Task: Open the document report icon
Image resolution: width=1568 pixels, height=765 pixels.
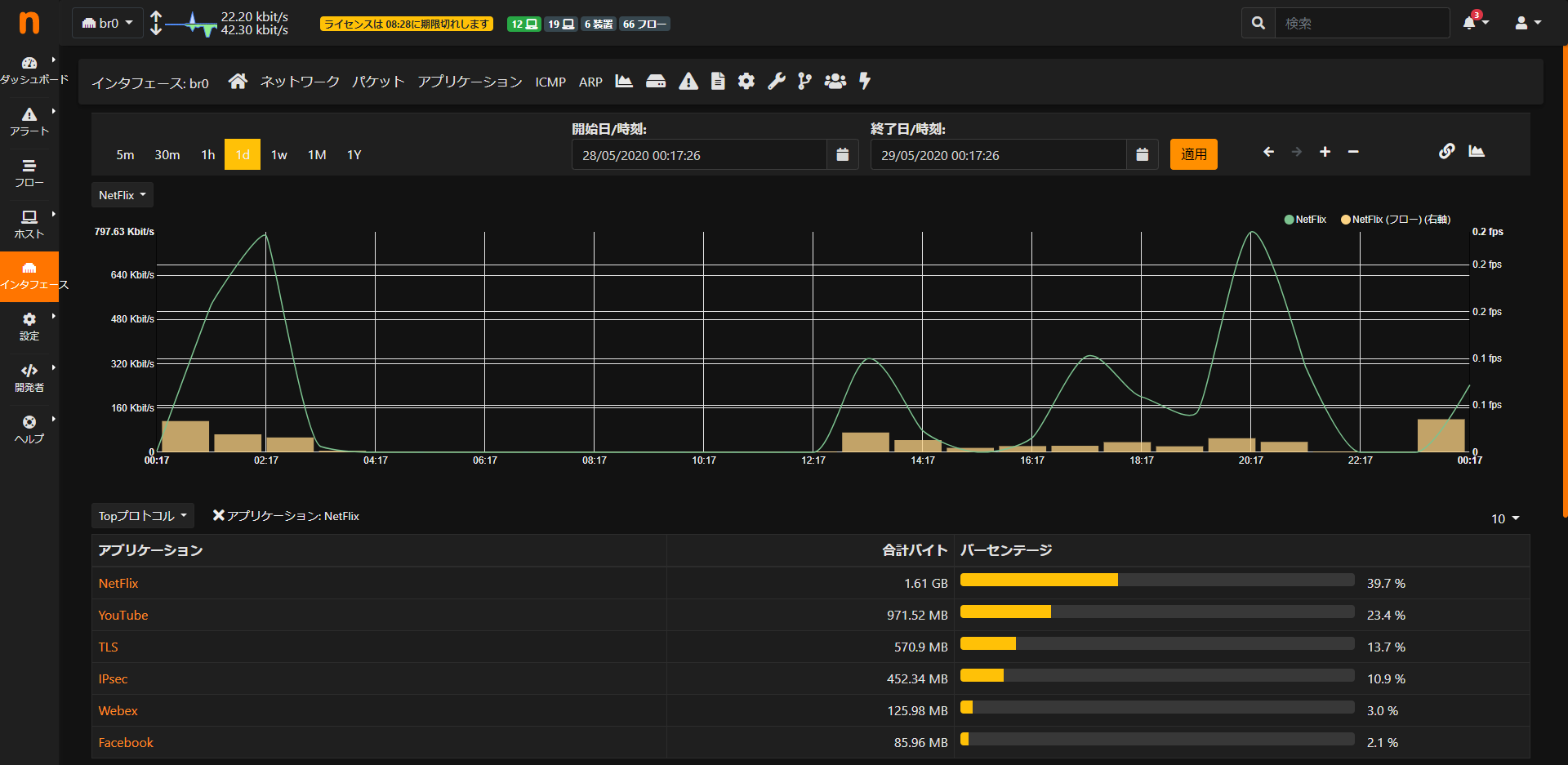Action: pyautogui.click(x=718, y=81)
